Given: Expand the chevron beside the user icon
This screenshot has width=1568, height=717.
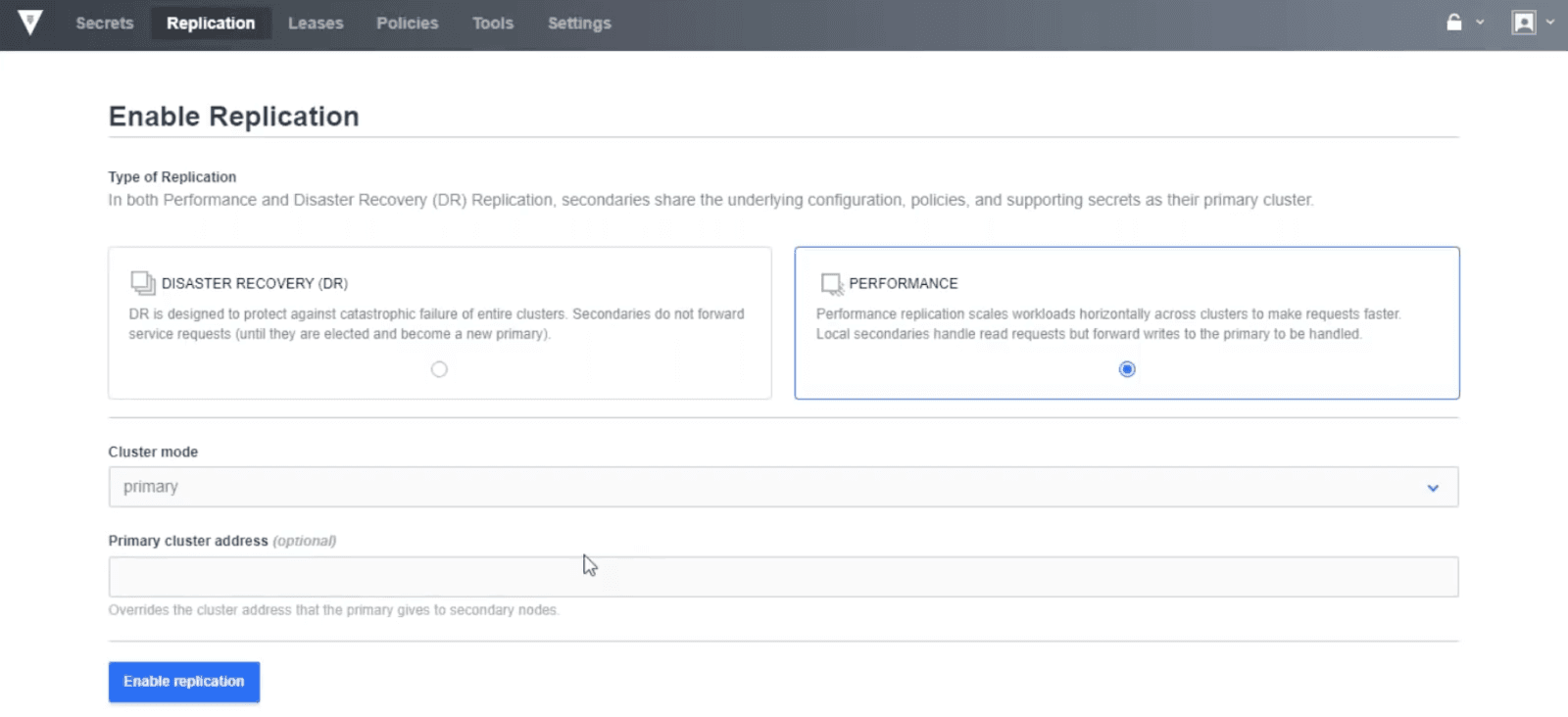Looking at the screenshot, I should (1550, 22).
